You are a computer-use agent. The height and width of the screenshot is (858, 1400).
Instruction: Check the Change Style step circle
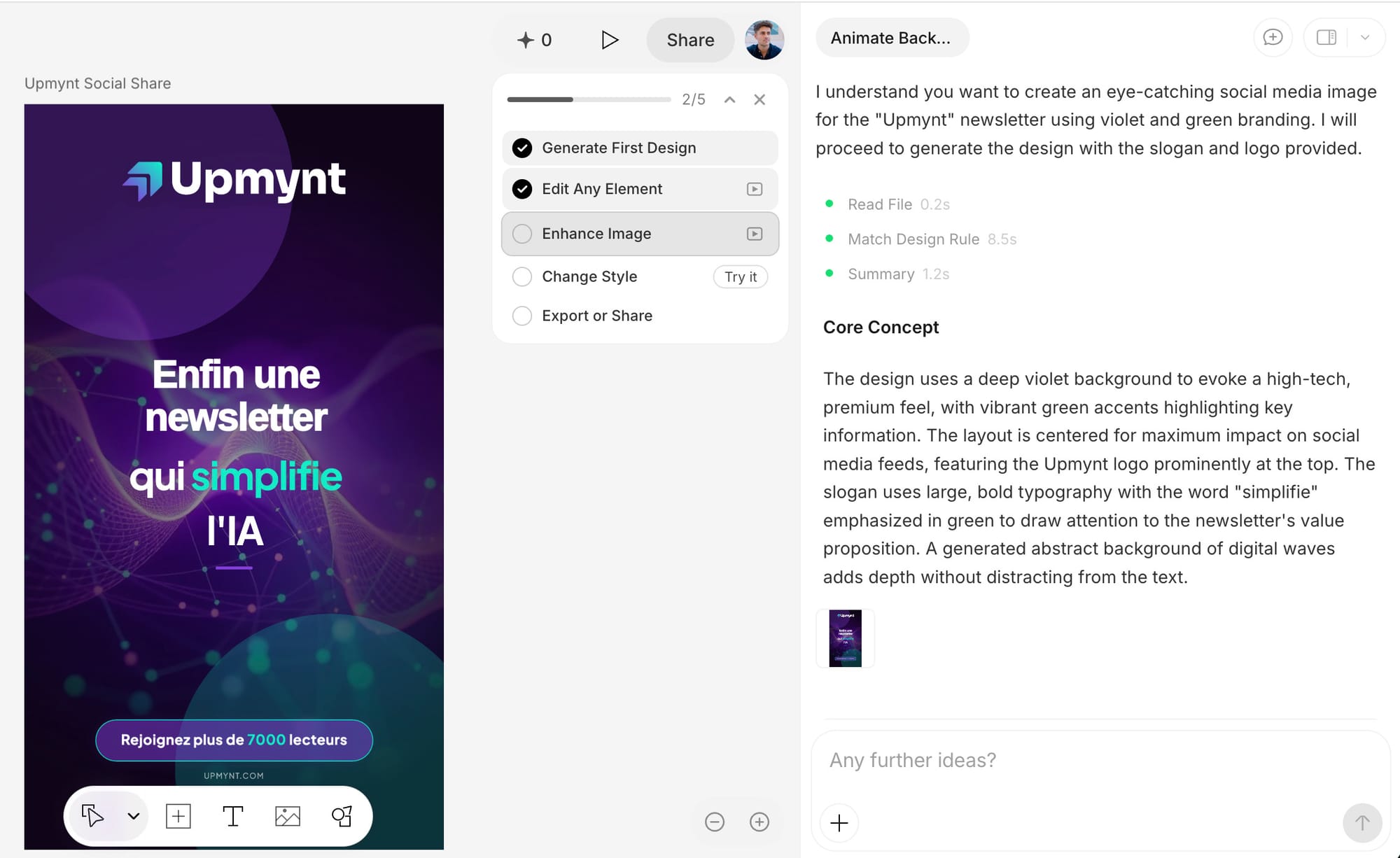[x=522, y=276]
